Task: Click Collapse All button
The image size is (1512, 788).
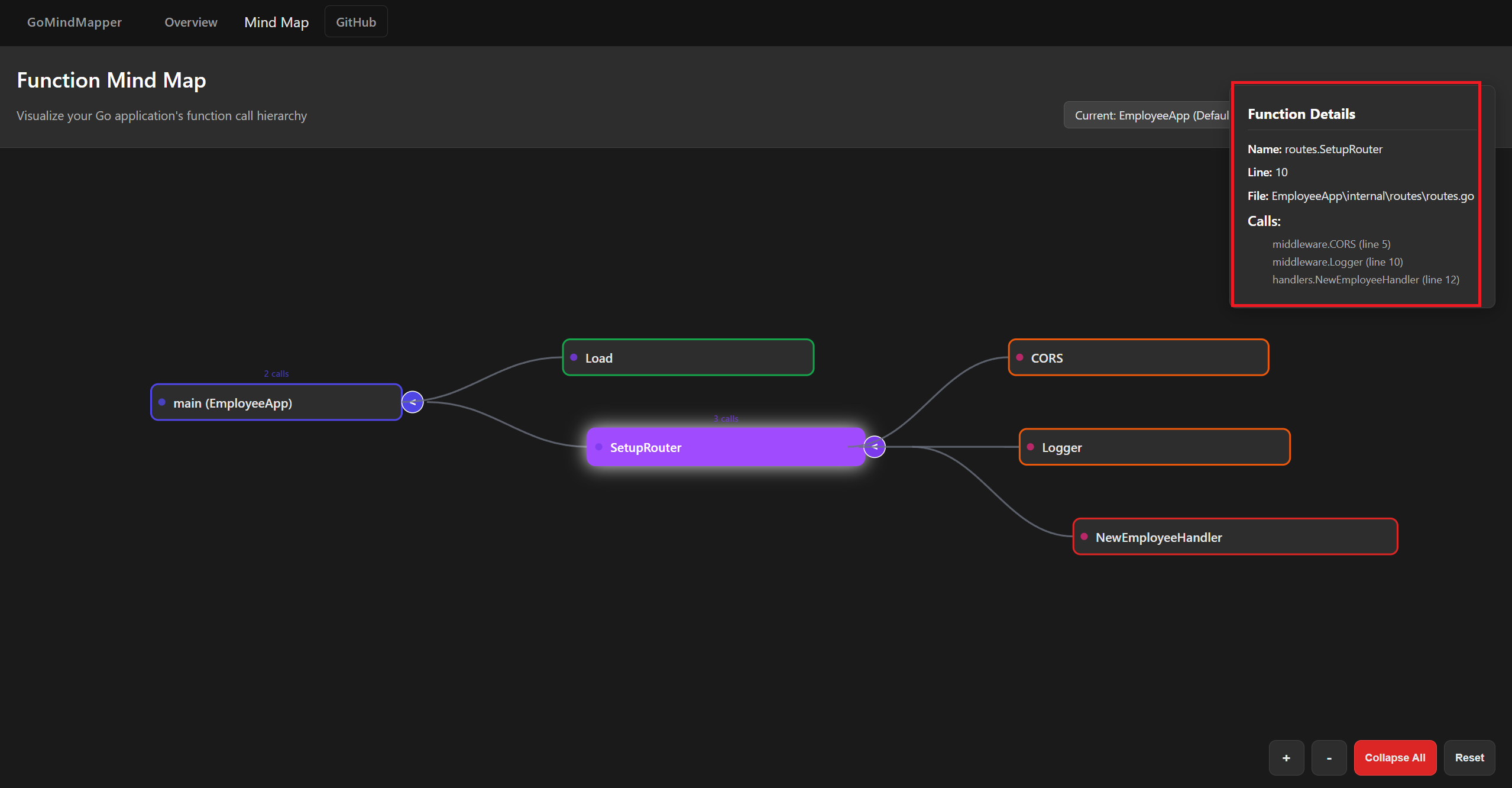Action: (x=1395, y=758)
